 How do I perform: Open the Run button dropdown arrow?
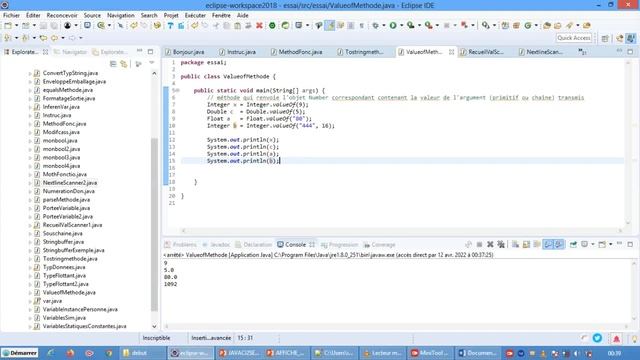click(401, 25)
